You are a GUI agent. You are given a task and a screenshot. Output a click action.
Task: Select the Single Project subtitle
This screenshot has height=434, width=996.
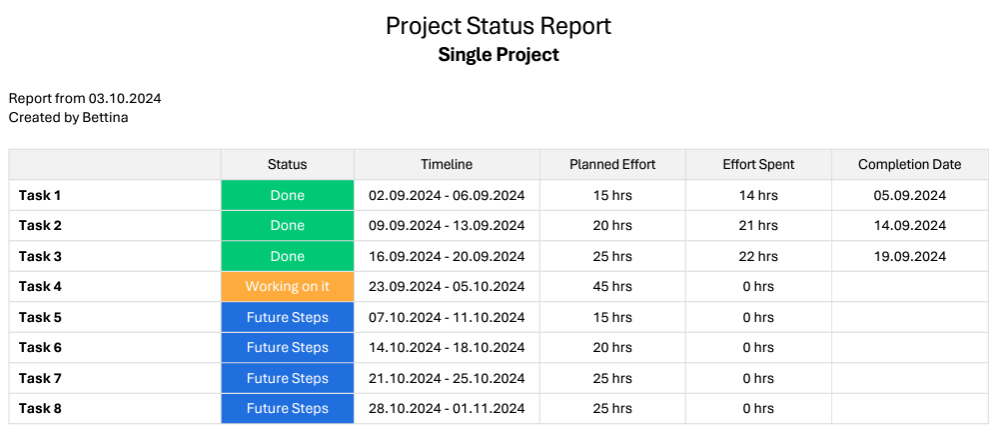(x=498, y=55)
